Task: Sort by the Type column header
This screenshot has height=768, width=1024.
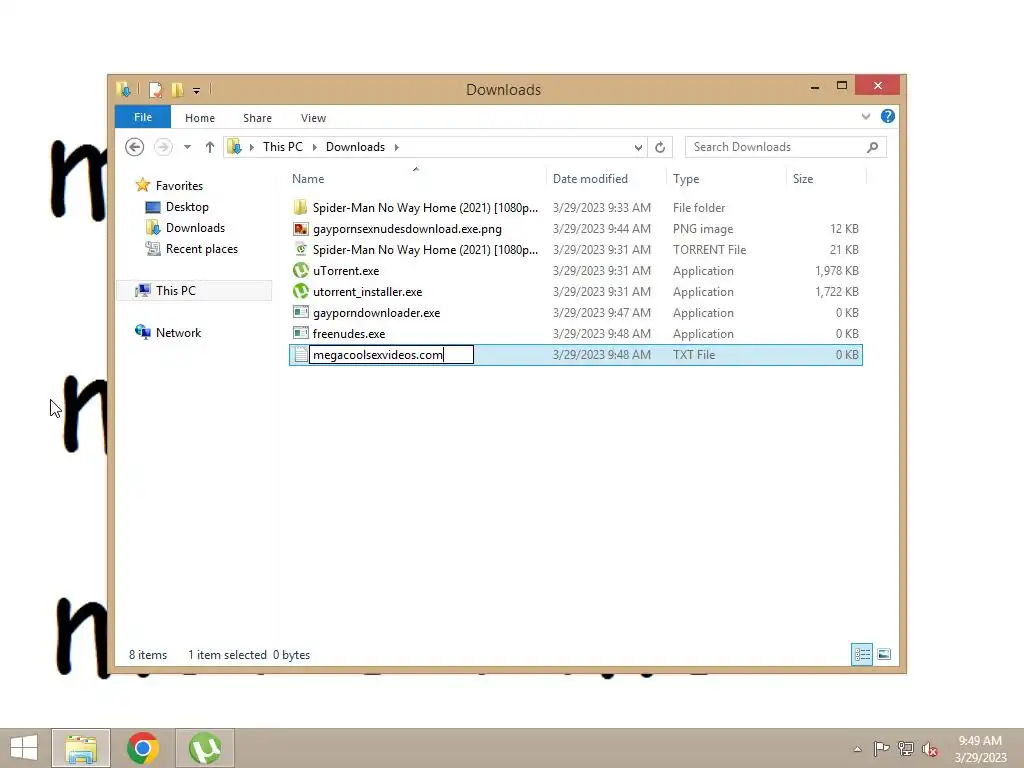Action: (686, 179)
